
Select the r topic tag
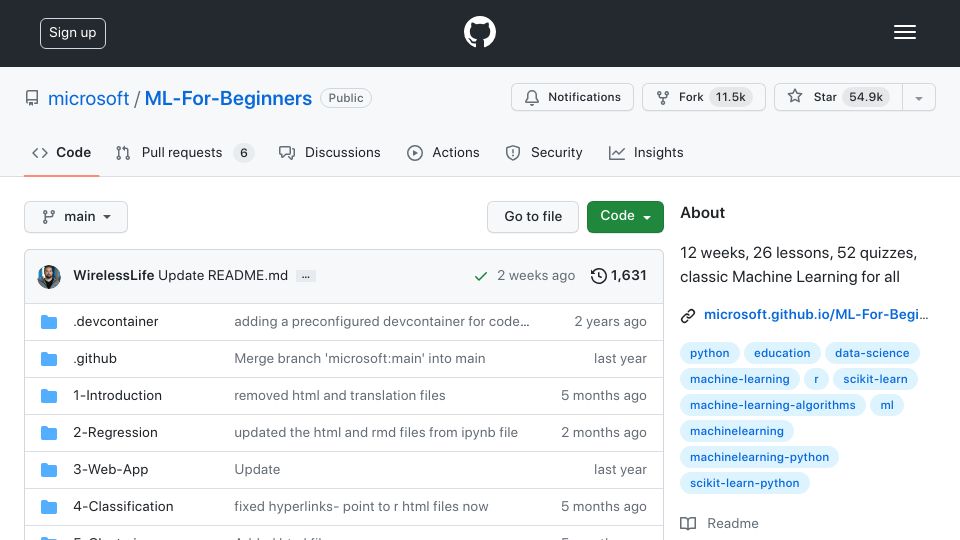coord(816,380)
